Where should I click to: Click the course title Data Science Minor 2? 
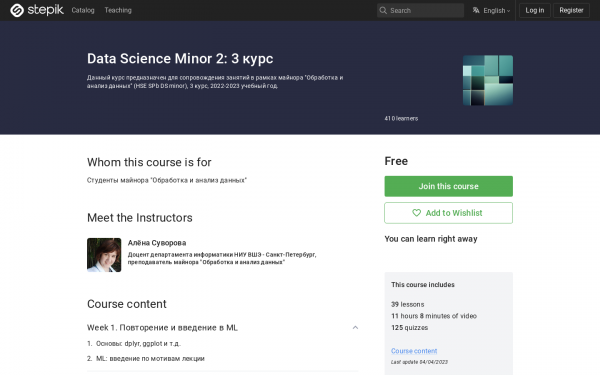tap(180, 59)
